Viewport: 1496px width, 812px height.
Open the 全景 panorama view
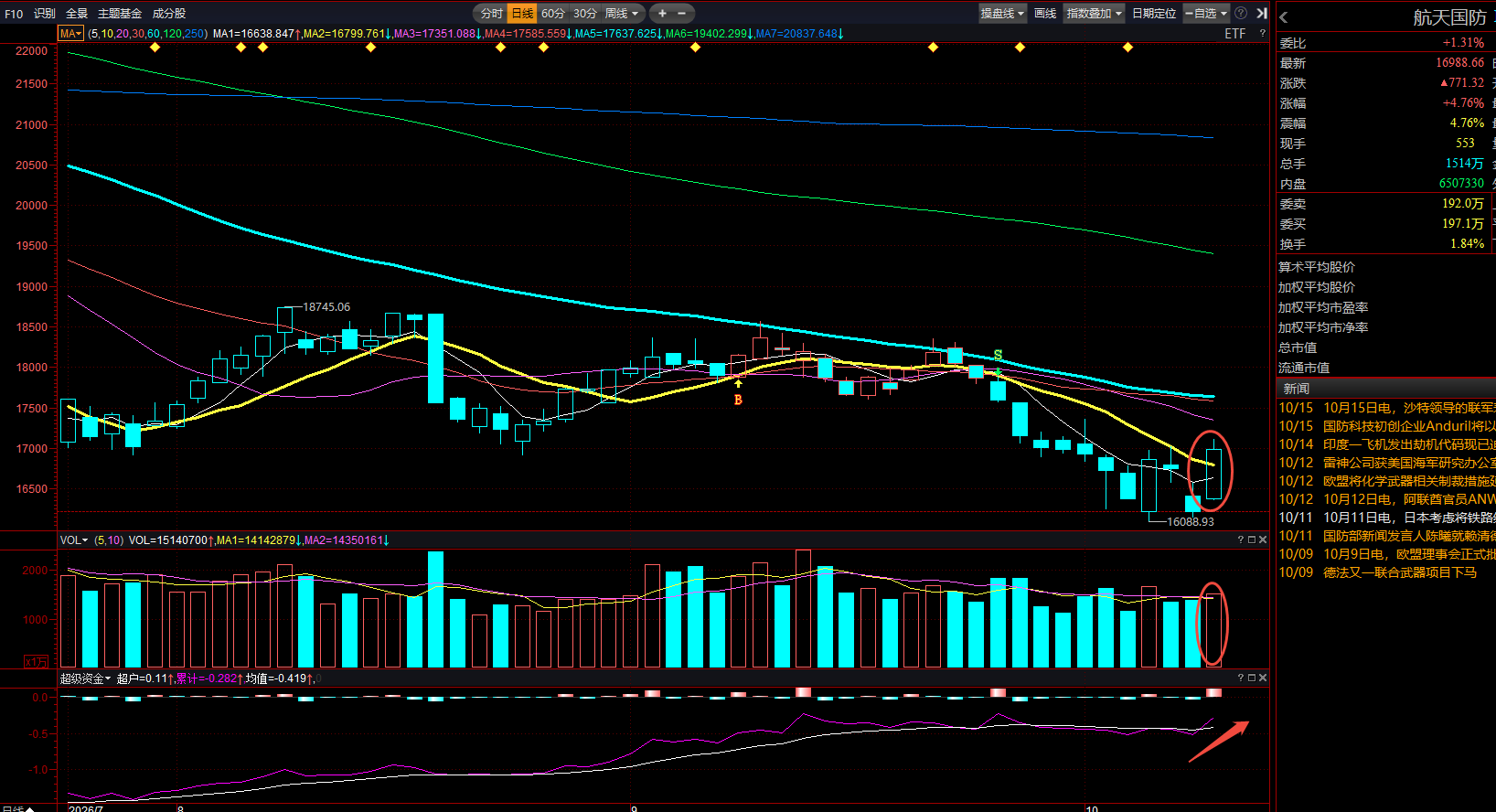77,13
